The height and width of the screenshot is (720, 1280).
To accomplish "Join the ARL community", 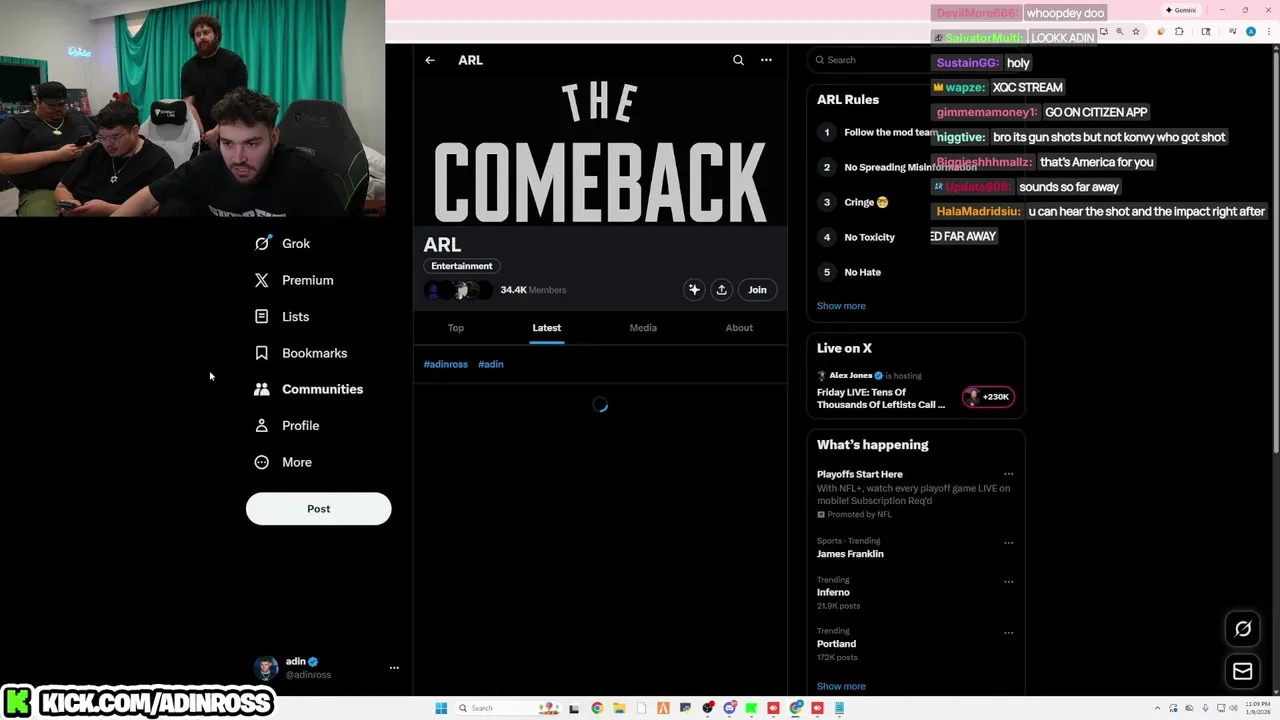I will tap(757, 290).
